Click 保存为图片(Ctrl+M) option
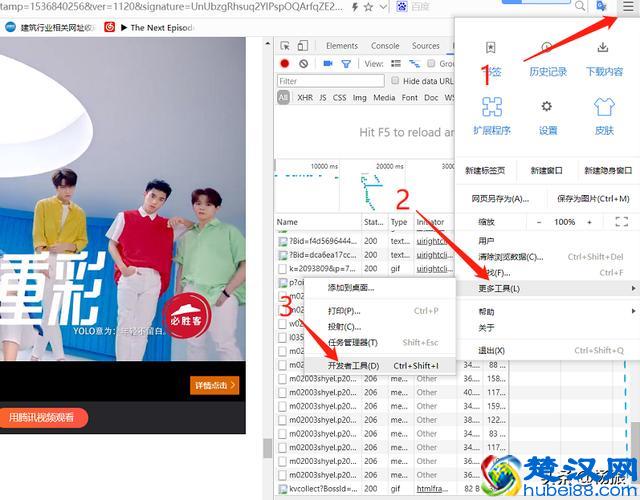The width and height of the screenshot is (640, 500). pos(593,199)
